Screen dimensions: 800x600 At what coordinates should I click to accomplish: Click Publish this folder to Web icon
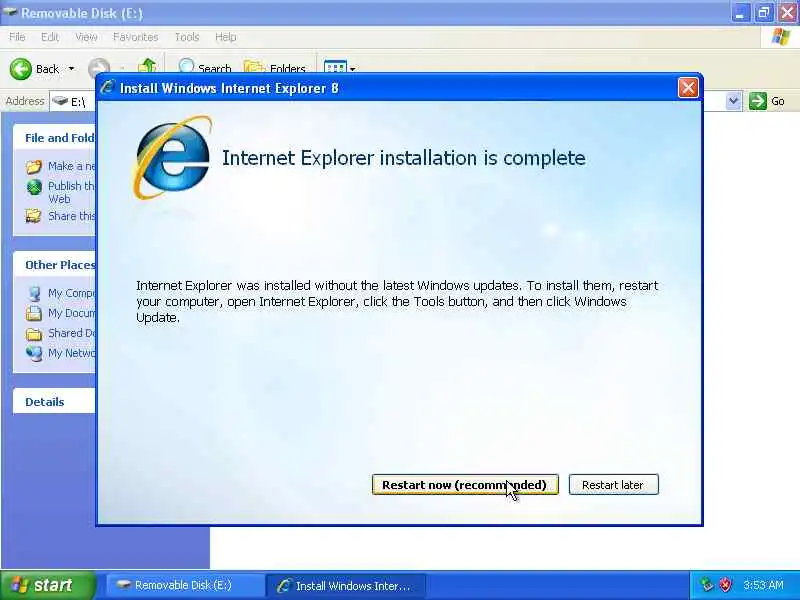tap(34, 187)
